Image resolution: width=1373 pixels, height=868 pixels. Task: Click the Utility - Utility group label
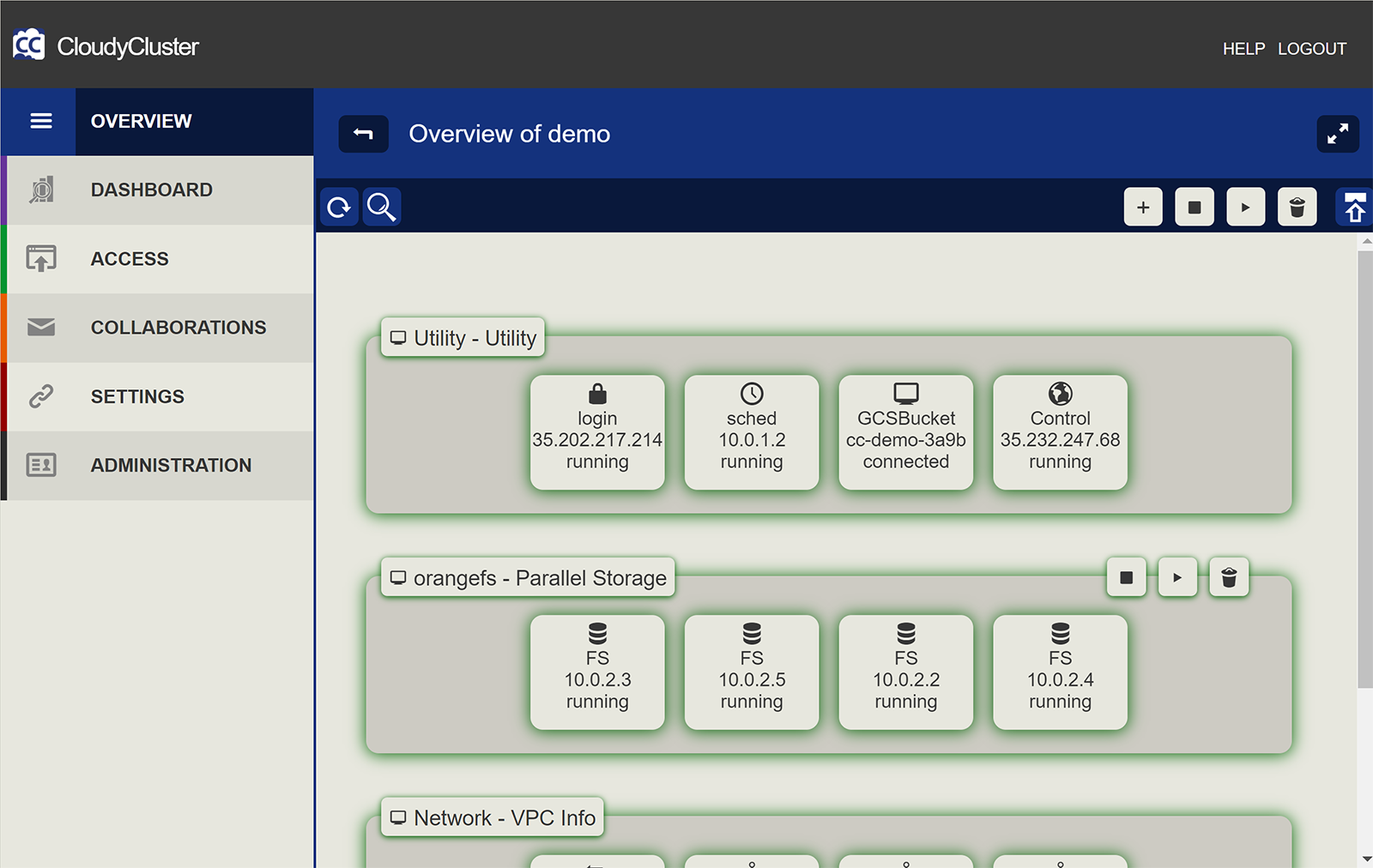point(463,338)
